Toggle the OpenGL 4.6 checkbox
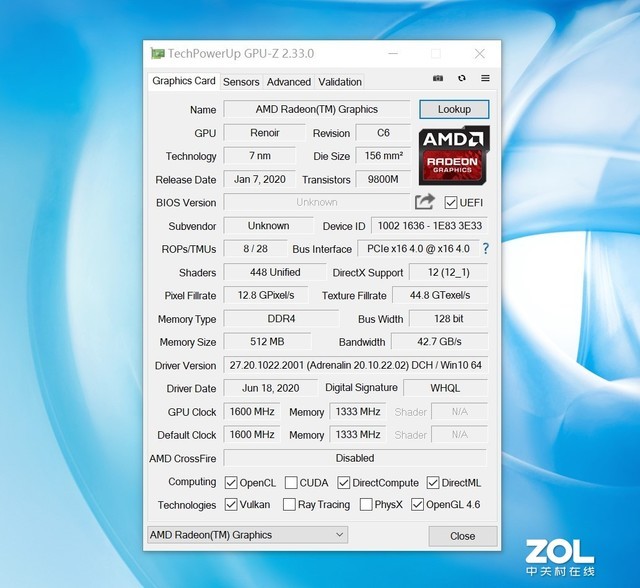 pyautogui.click(x=418, y=504)
